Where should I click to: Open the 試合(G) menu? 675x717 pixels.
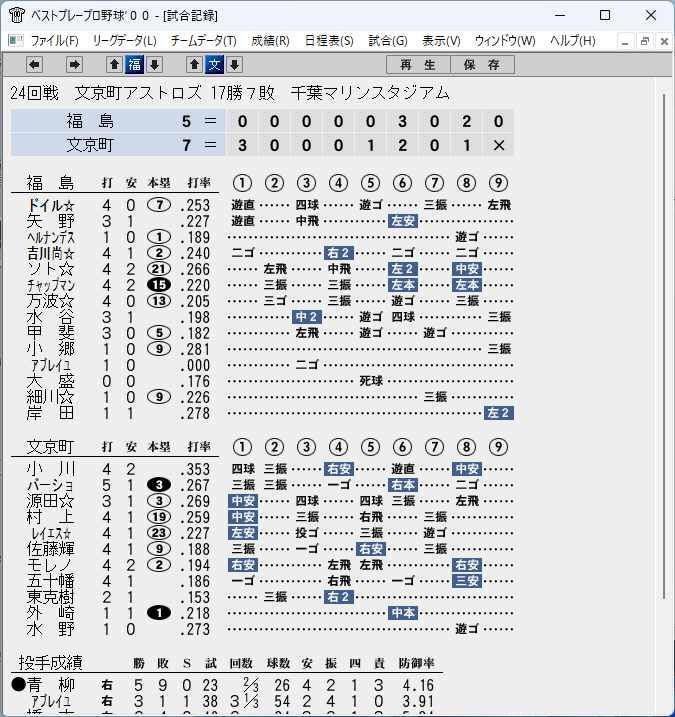388,41
